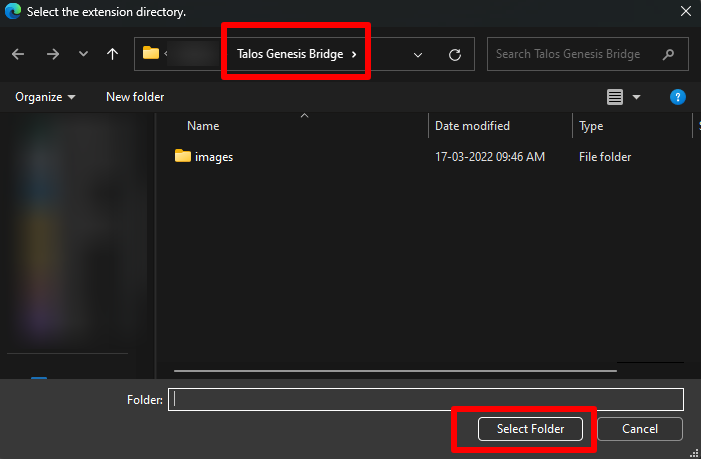The image size is (701, 459).
Task: Open view options dropdown arrow
Action: tap(637, 97)
